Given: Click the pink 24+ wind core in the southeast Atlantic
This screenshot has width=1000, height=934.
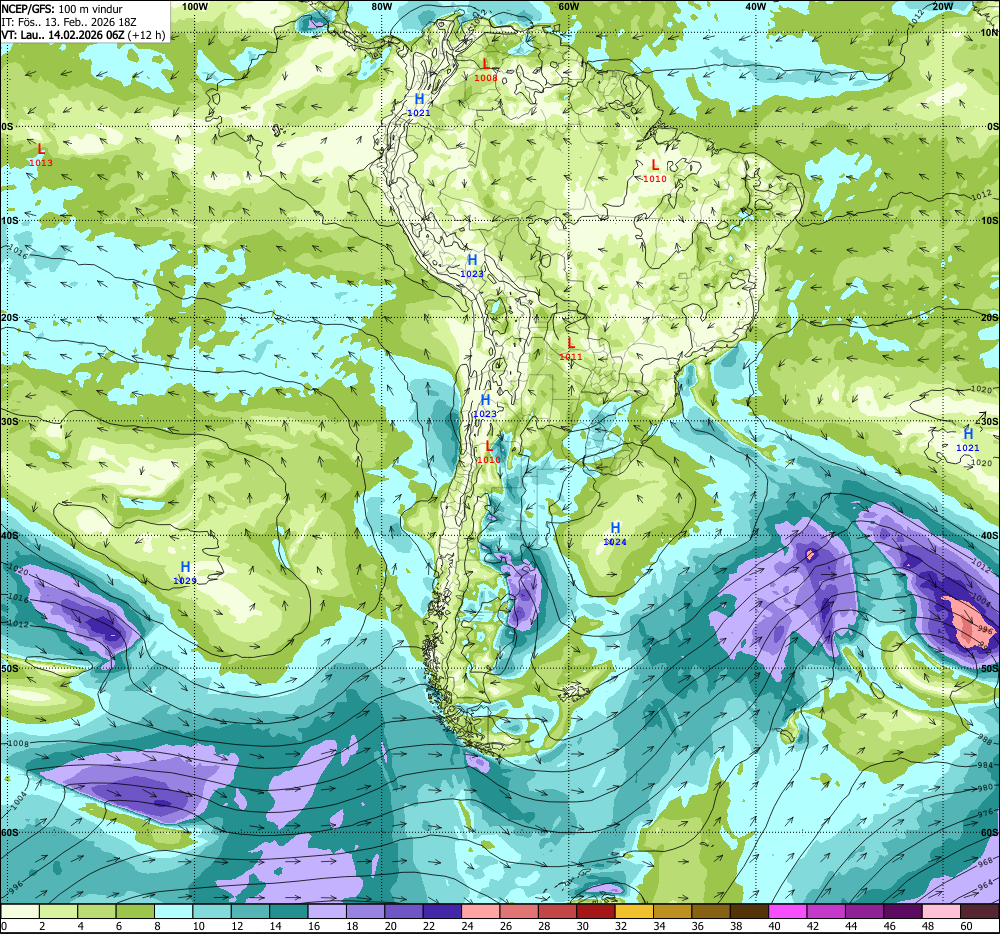Looking at the screenshot, I should (967, 621).
